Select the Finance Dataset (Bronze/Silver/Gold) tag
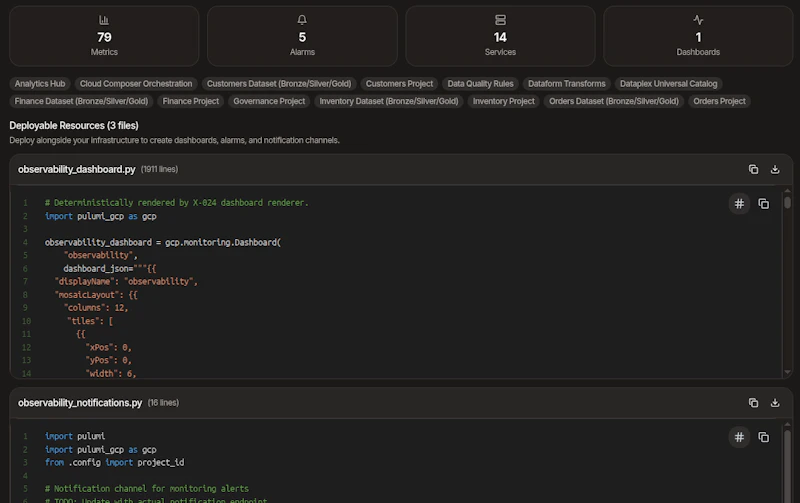 tap(81, 101)
